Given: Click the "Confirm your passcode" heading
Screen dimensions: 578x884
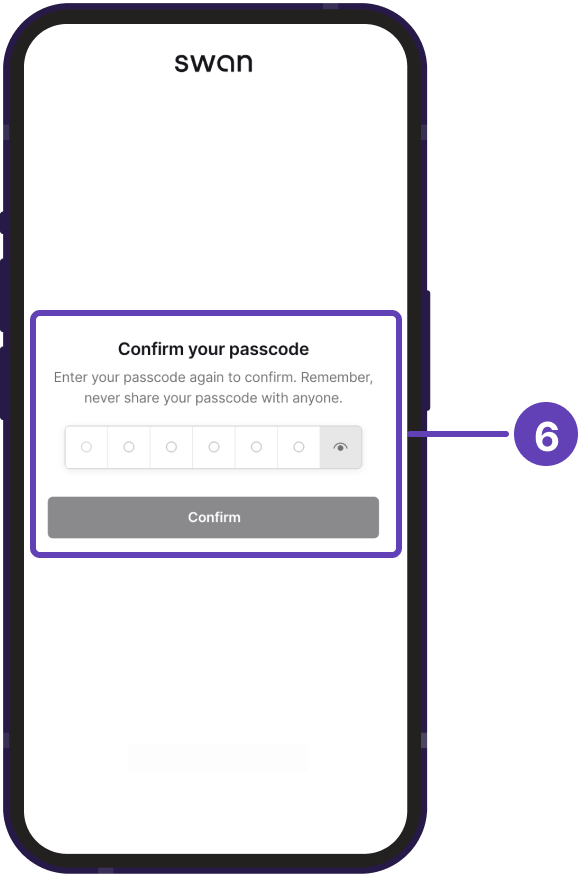Looking at the screenshot, I should [214, 349].
